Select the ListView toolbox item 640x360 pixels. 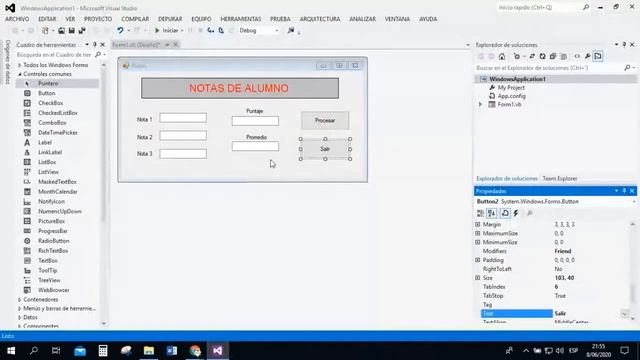point(48,172)
